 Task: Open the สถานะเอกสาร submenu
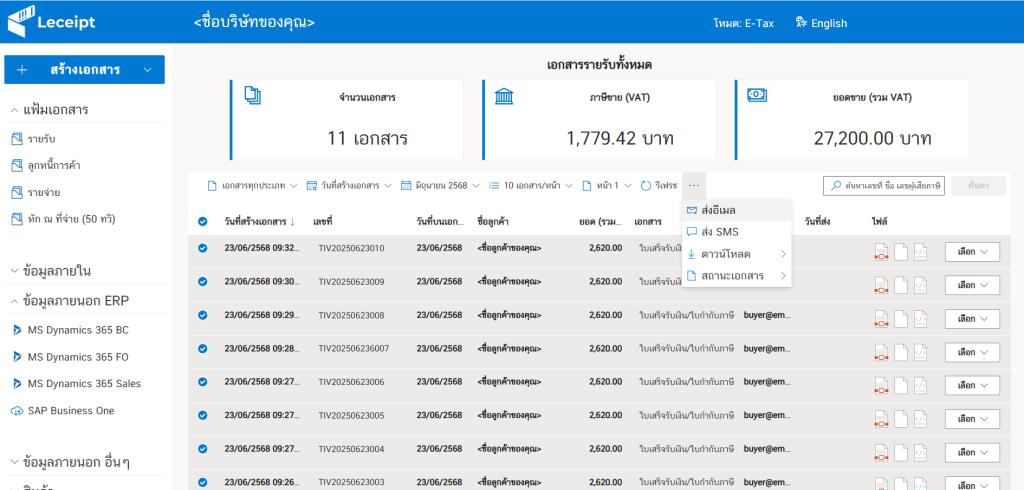[737, 276]
